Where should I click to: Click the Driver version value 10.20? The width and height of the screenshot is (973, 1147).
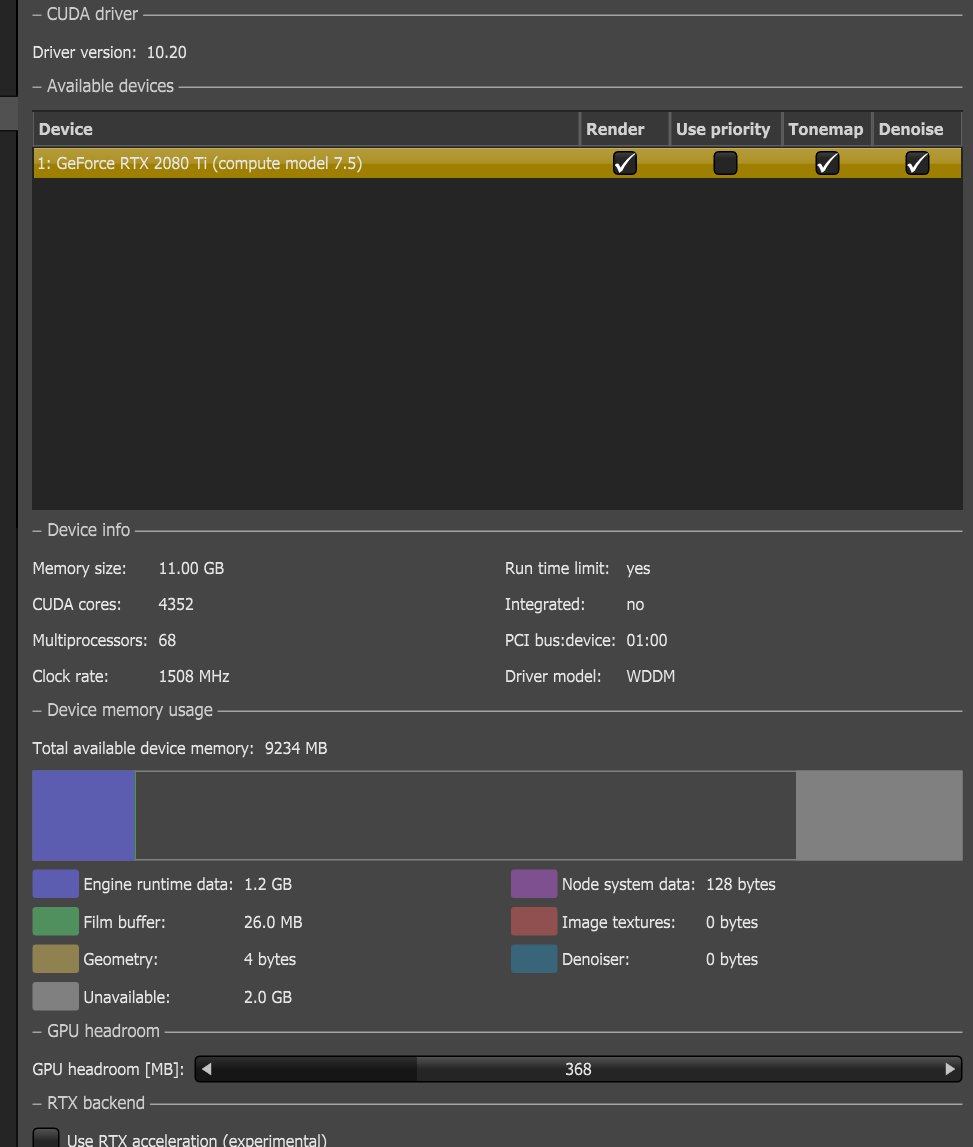pyautogui.click(x=167, y=53)
